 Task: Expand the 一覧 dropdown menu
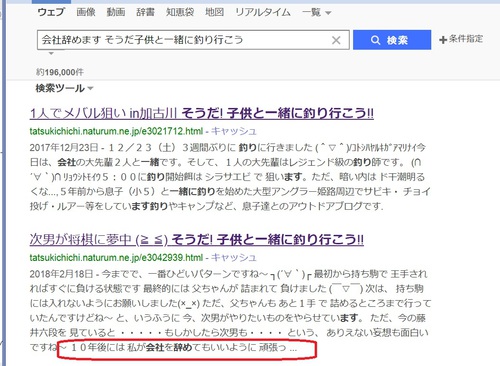click(x=316, y=13)
